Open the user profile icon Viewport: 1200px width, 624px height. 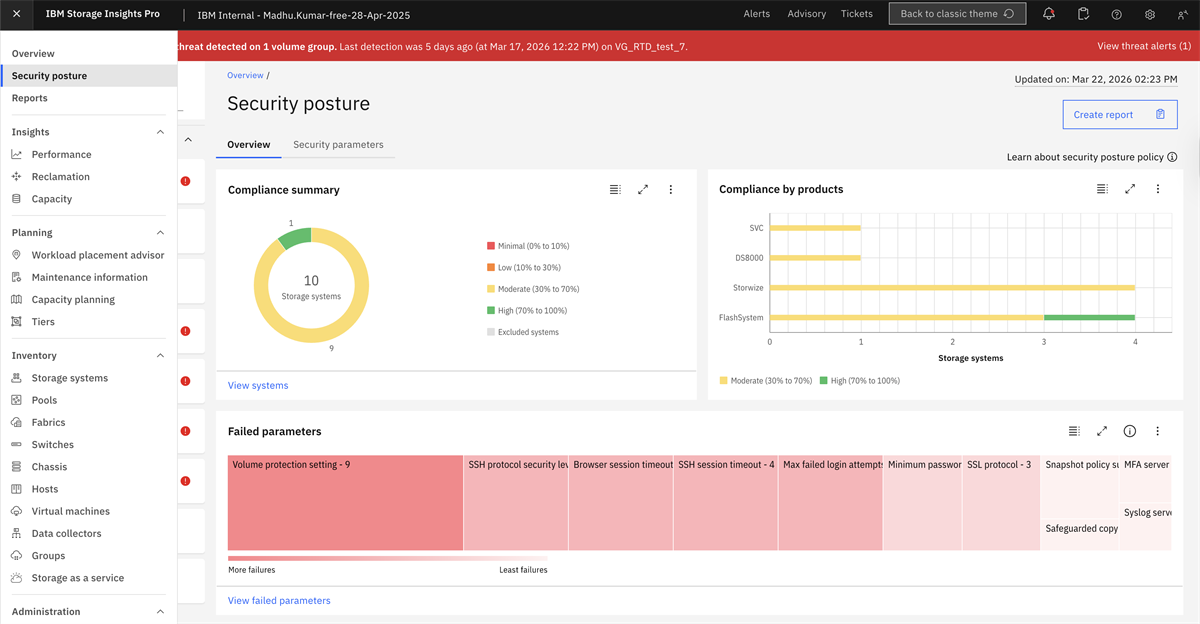pos(1184,14)
